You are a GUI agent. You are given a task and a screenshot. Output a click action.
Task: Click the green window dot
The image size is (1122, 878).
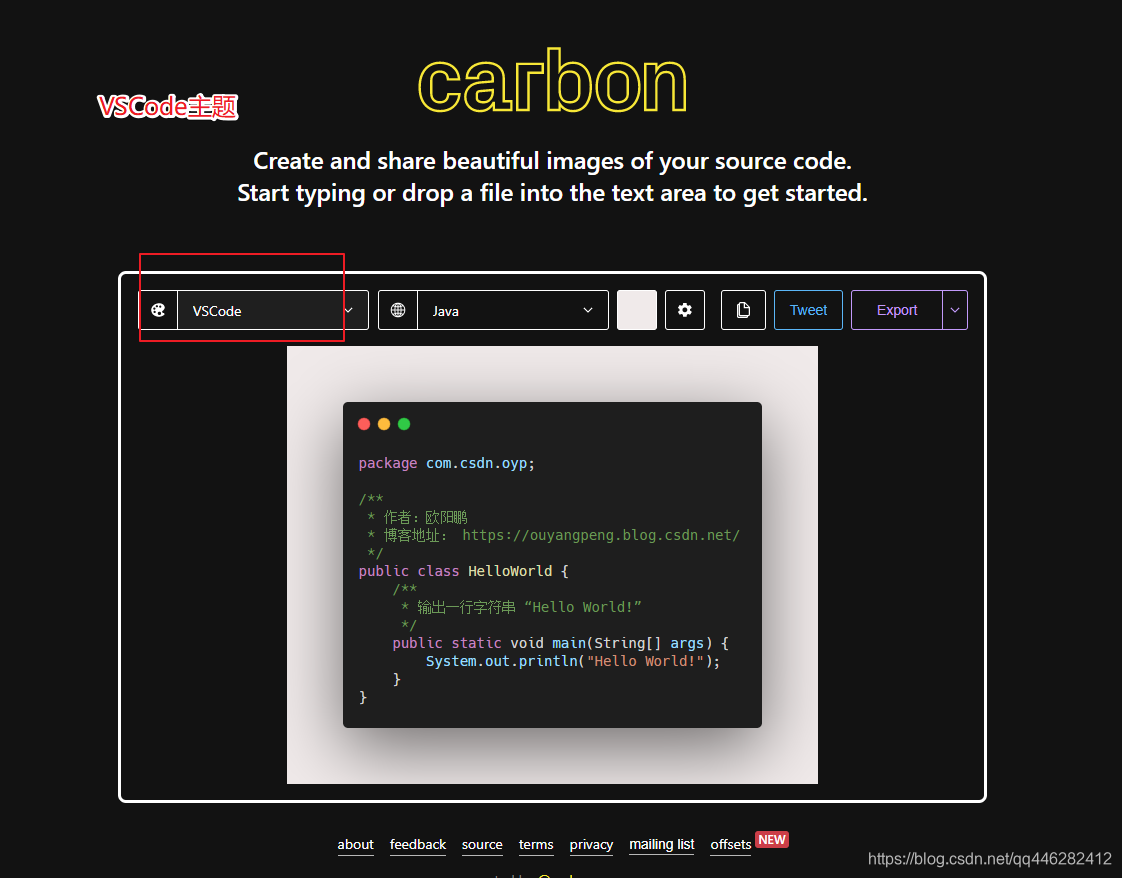(x=404, y=424)
